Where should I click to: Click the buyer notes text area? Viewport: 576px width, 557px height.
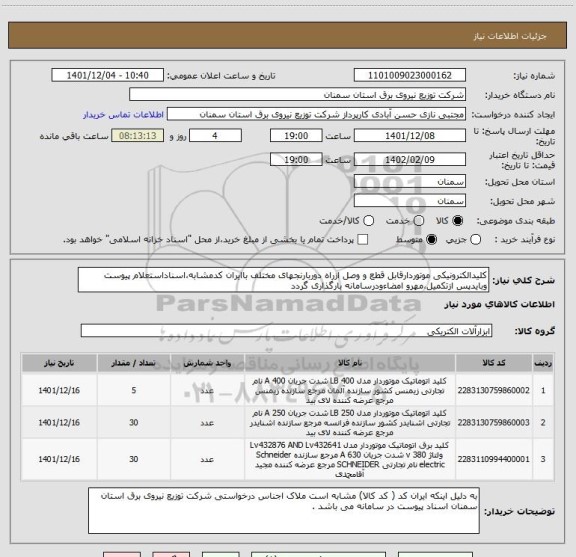click(284, 511)
